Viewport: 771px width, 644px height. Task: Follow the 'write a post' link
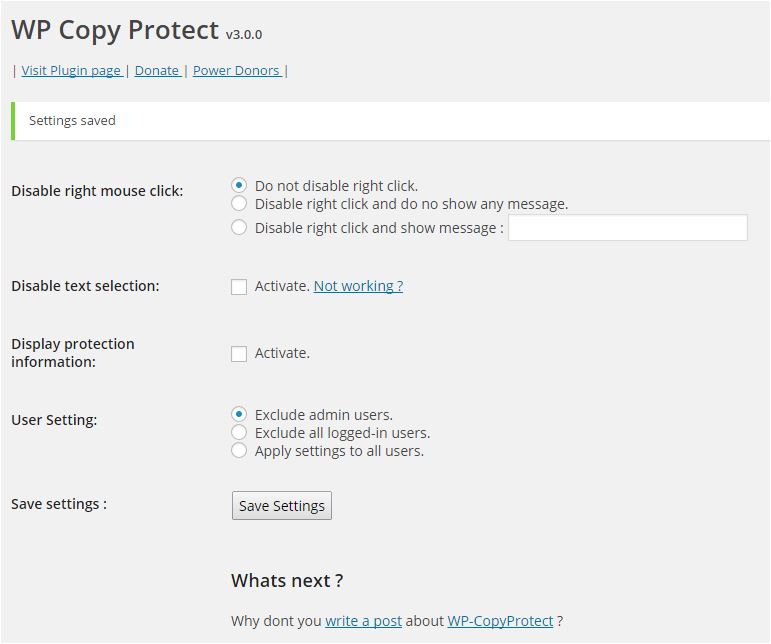363,621
